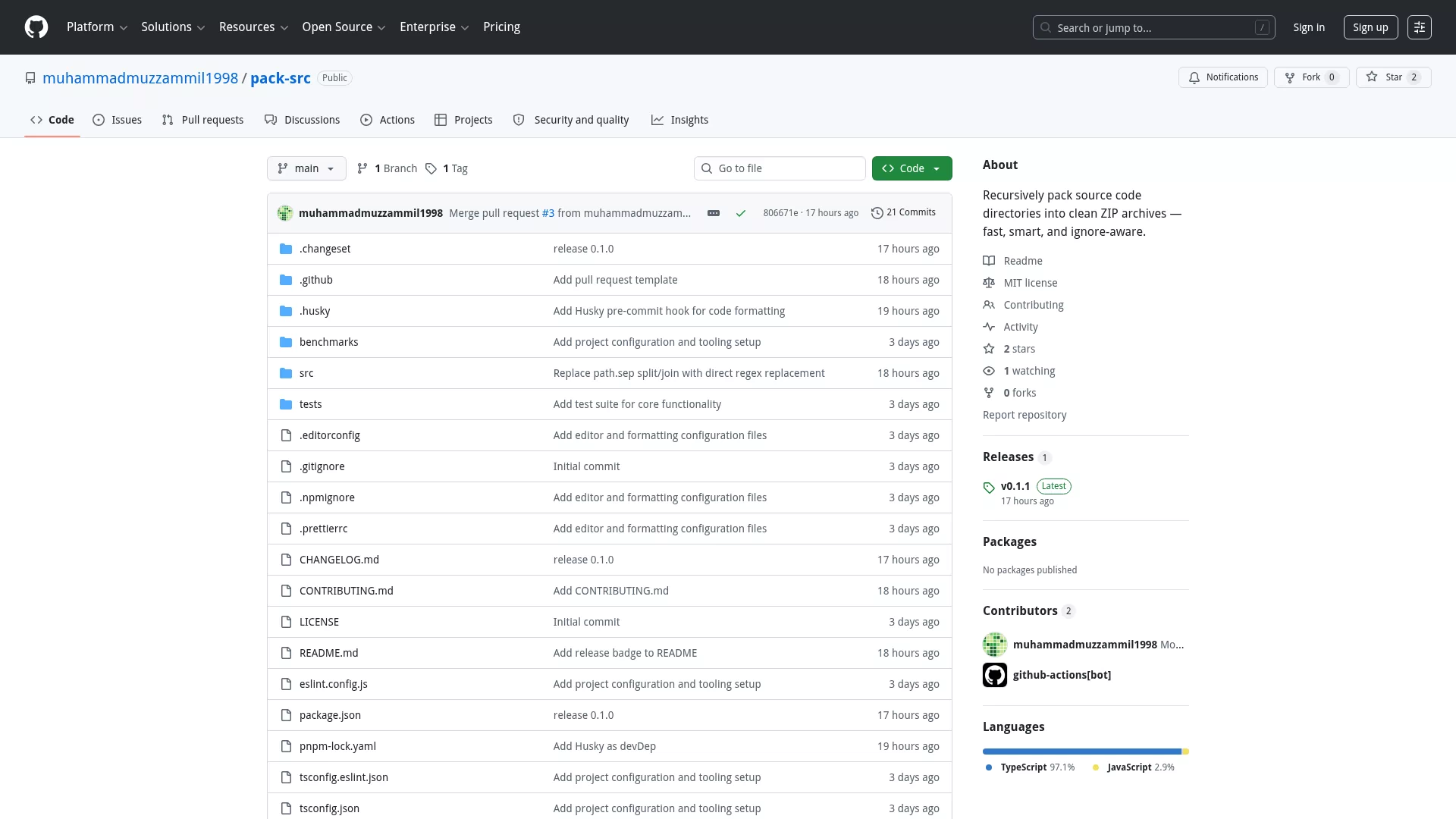1456x819 pixels.
Task: Open Contributing link in About
Action: (1023, 305)
